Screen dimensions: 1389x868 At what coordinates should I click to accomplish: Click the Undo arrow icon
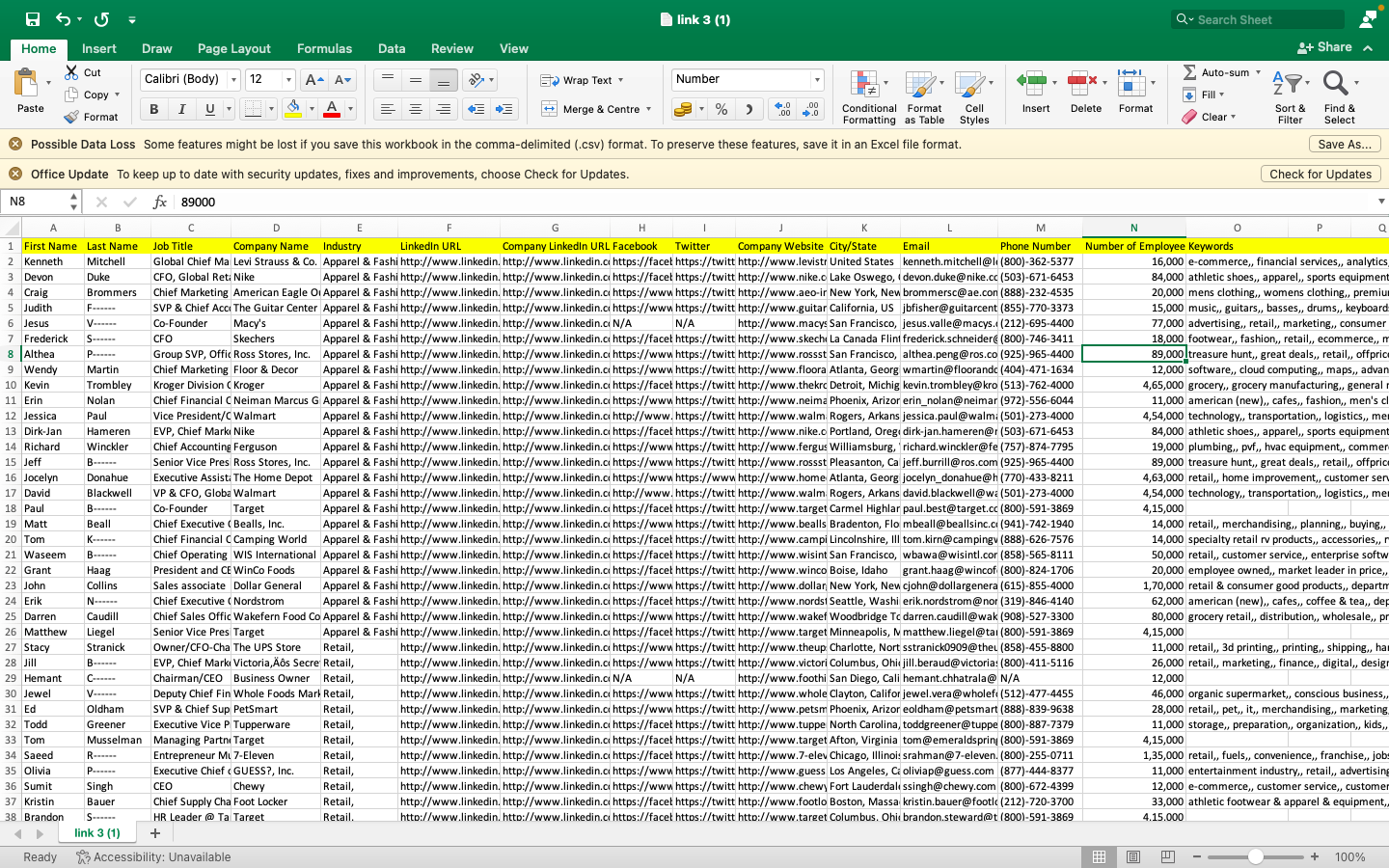[64, 19]
